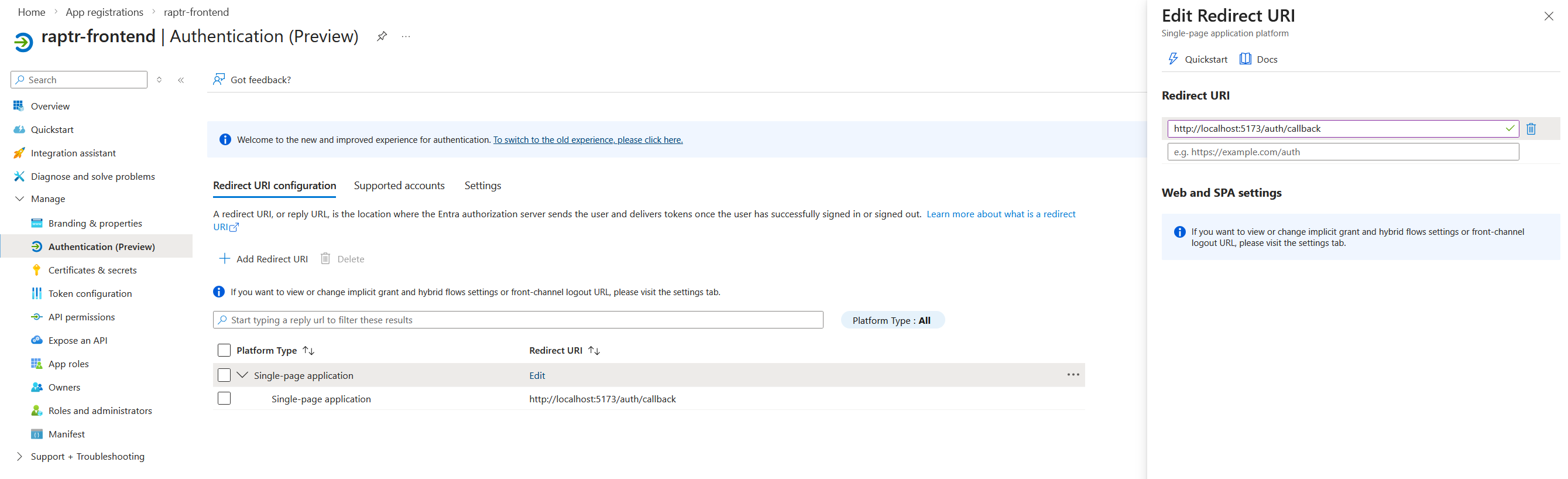
Task: Click the Got feedback icon
Action: [219, 80]
